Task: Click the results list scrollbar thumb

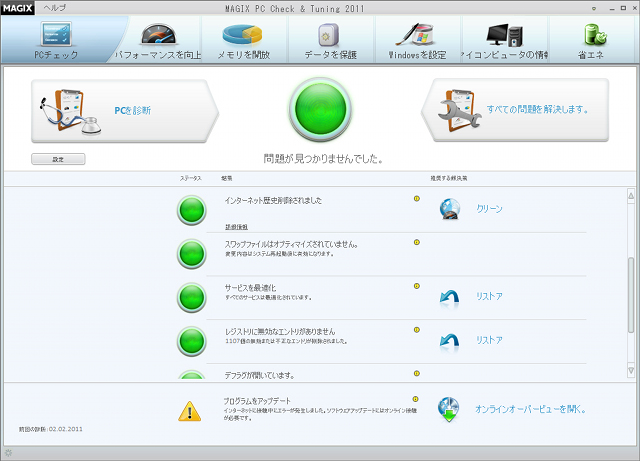Action: [631, 294]
